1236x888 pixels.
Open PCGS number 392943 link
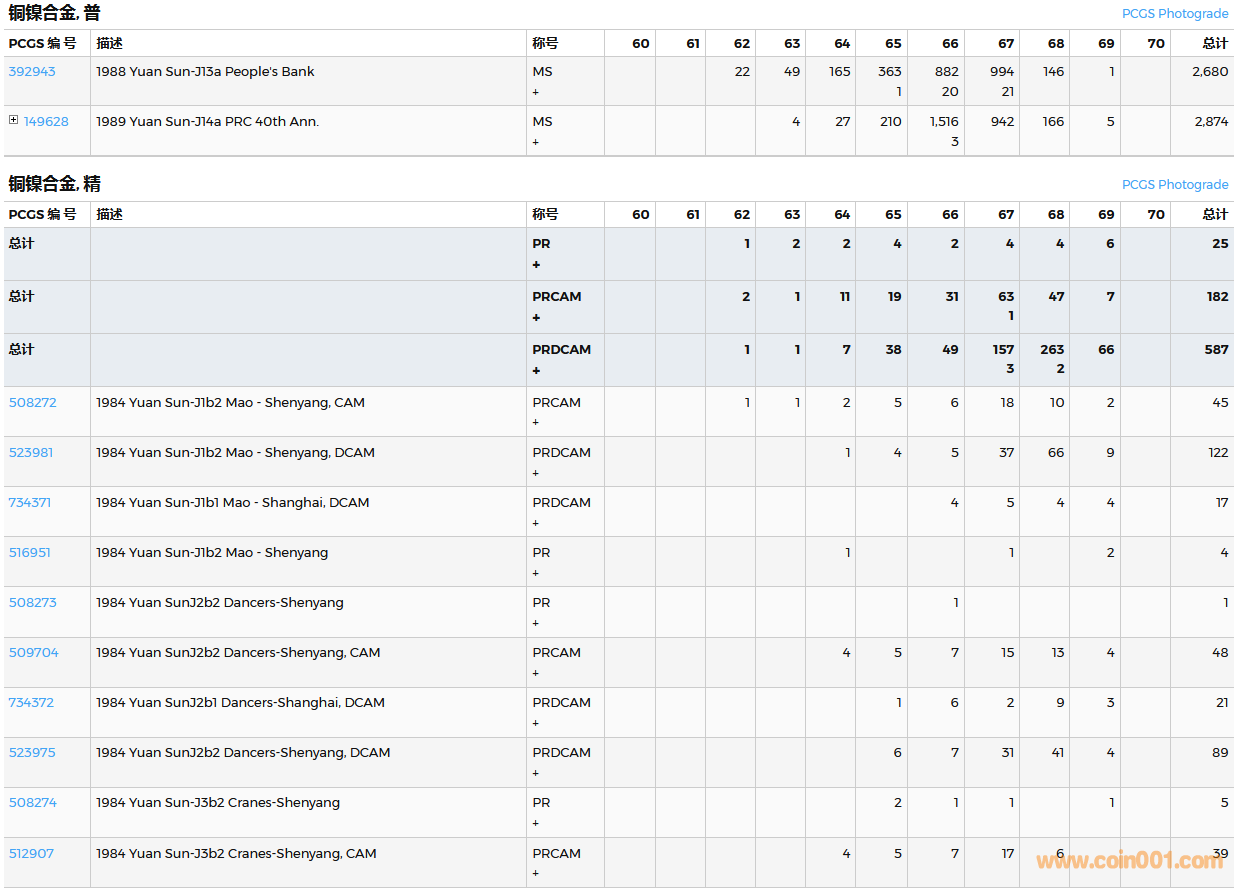click(x=32, y=72)
